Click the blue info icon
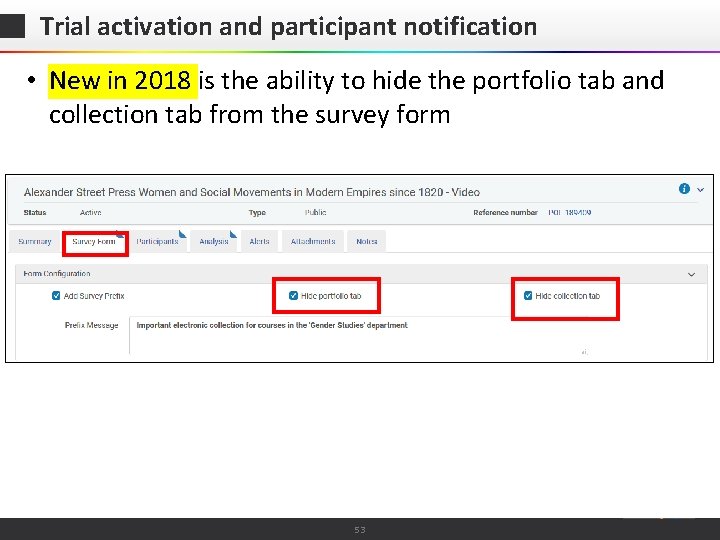This screenshot has width=720, height=540. point(684,189)
